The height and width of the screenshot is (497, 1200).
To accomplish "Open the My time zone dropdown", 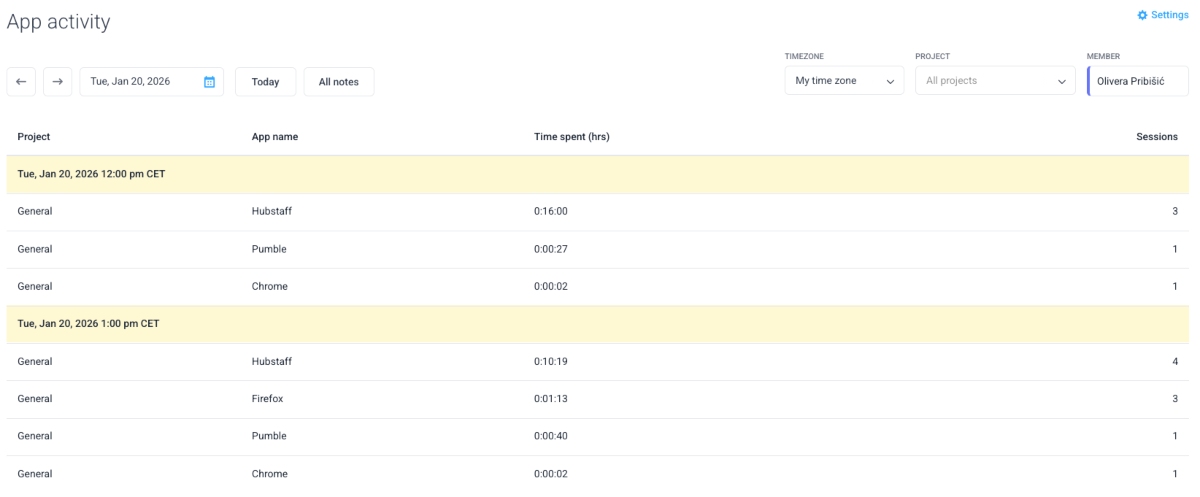I will click(844, 81).
